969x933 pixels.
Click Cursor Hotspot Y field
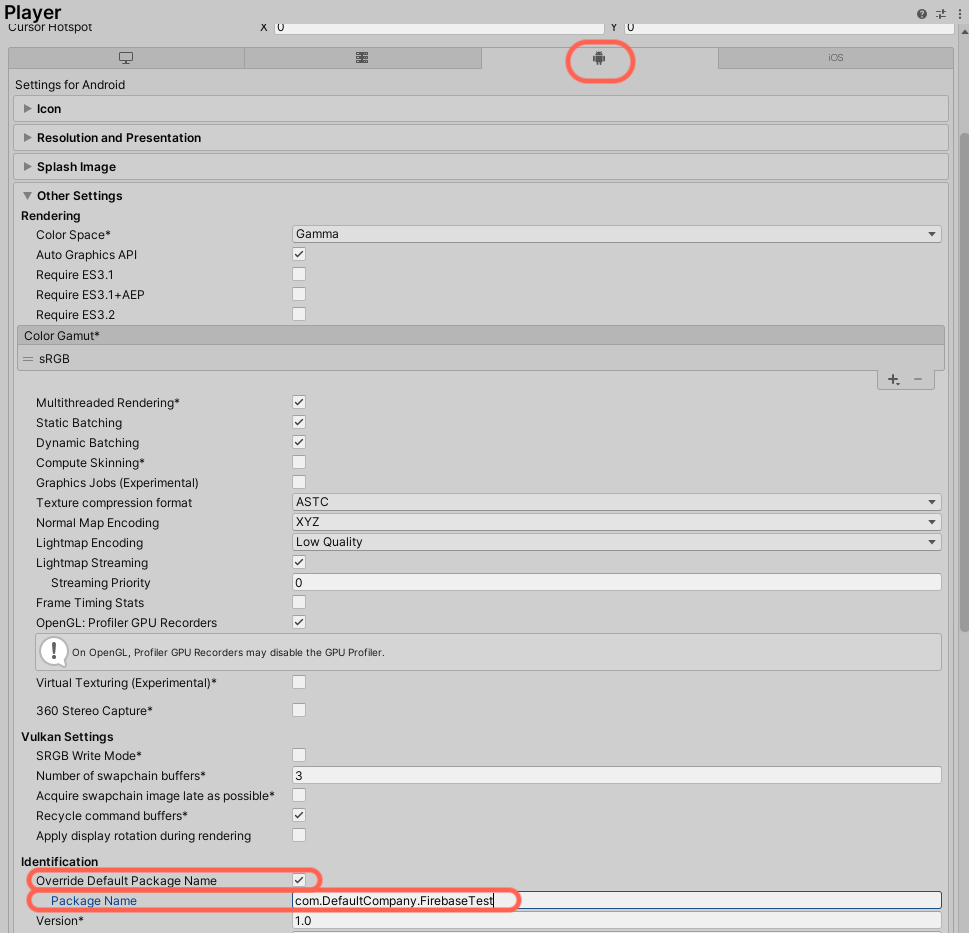tap(789, 28)
